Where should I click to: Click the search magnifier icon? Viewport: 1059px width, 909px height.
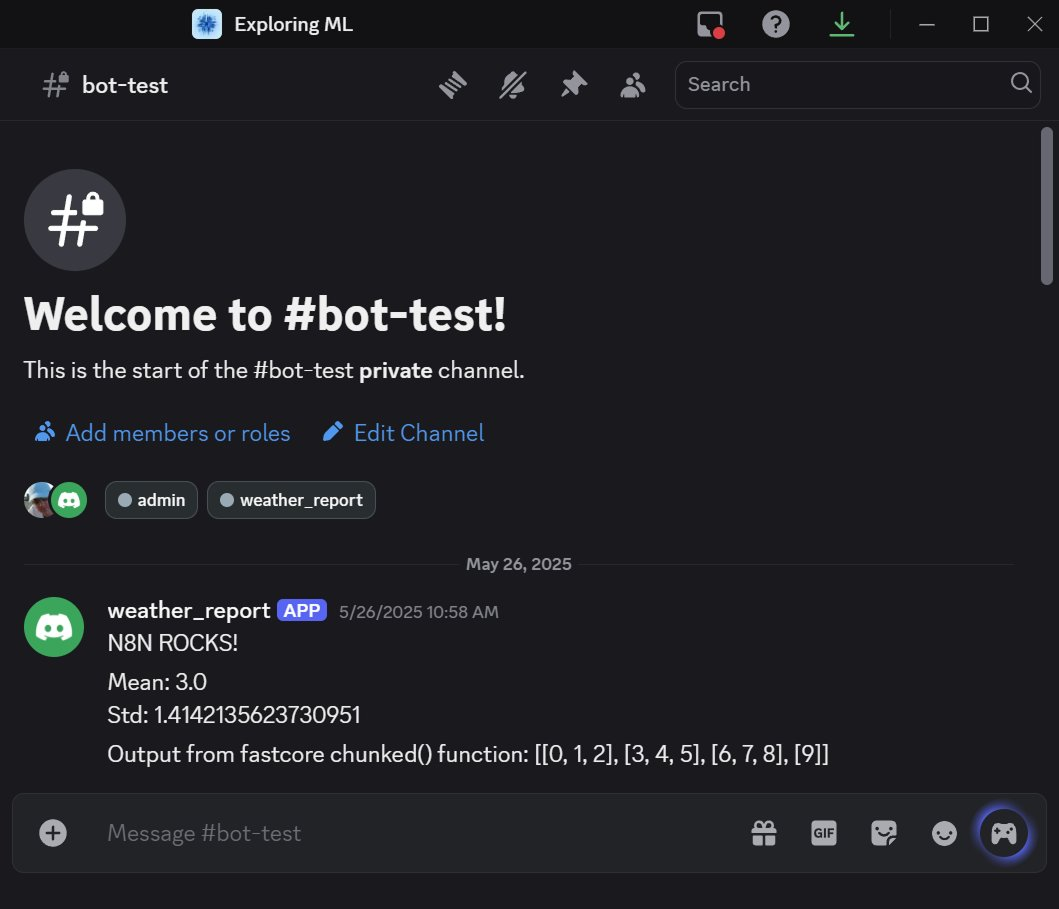(x=1020, y=84)
